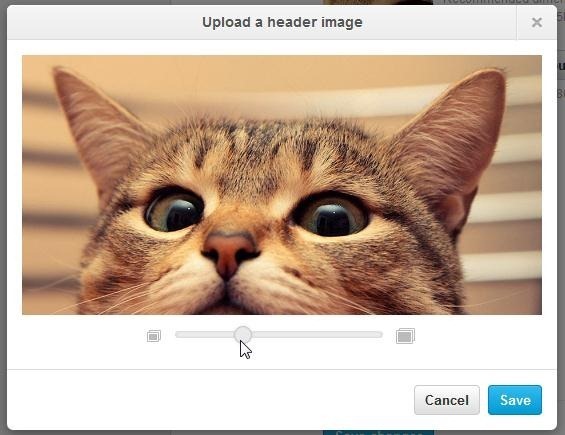This screenshot has width=565, height=435.
Task: Click the large zoom-in image icon
Action: [x=405, y=336]
